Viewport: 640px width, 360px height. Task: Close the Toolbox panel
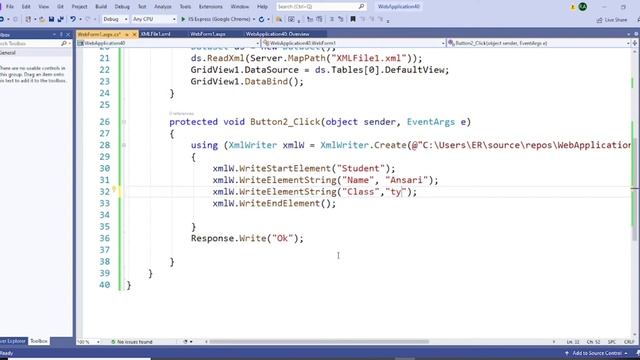point(68,35)
